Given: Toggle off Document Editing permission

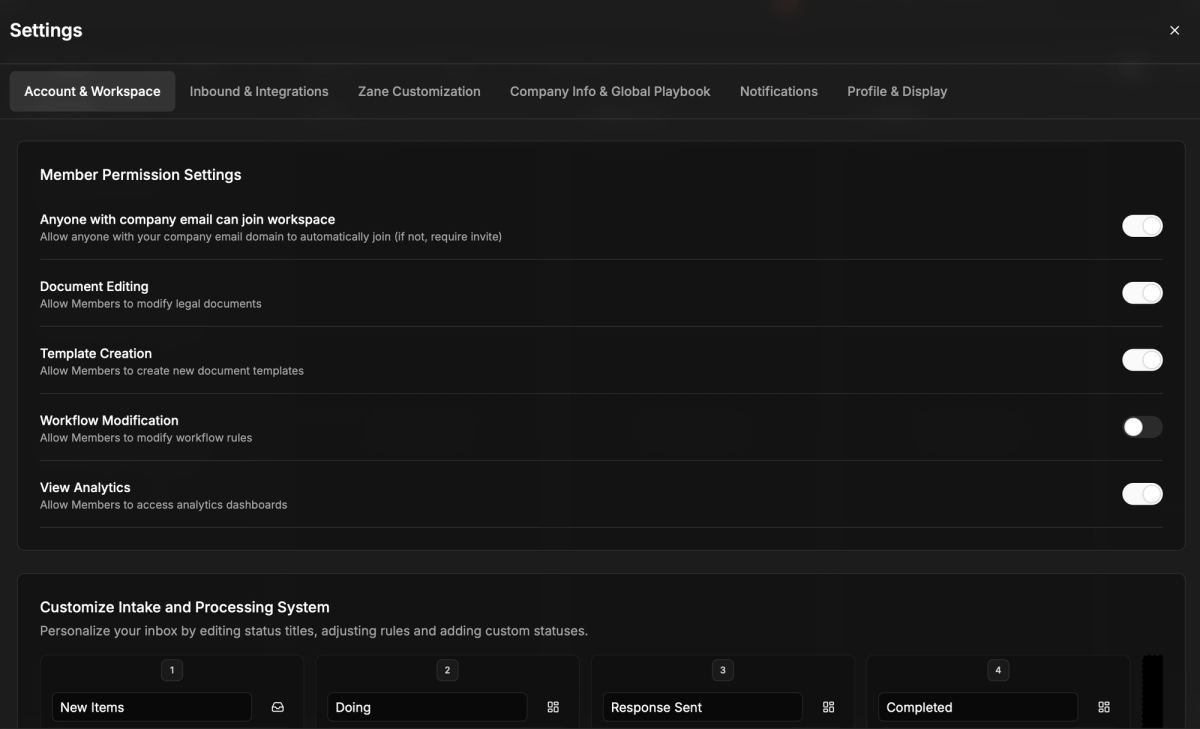Looking at the screenshot, I should [x=1142, y=293].
